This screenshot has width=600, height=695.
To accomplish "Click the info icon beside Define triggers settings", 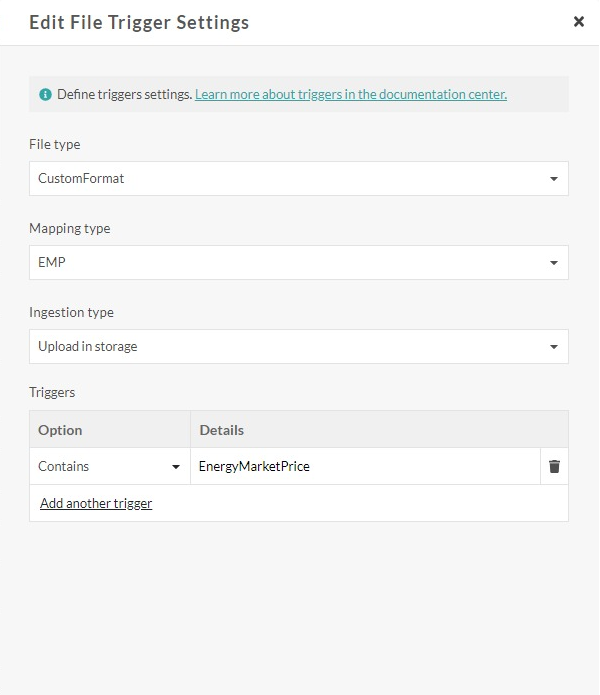I will click(x=45, y=94).
